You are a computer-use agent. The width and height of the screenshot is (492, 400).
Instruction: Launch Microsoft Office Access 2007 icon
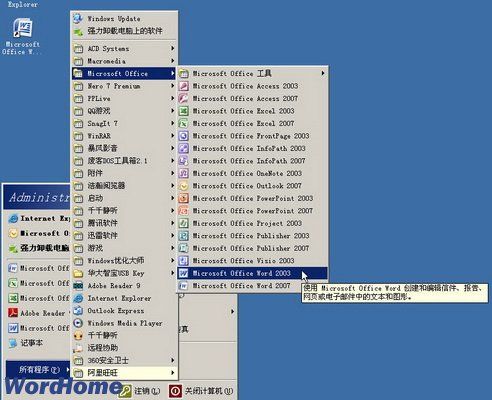click(x=183, y=98)
